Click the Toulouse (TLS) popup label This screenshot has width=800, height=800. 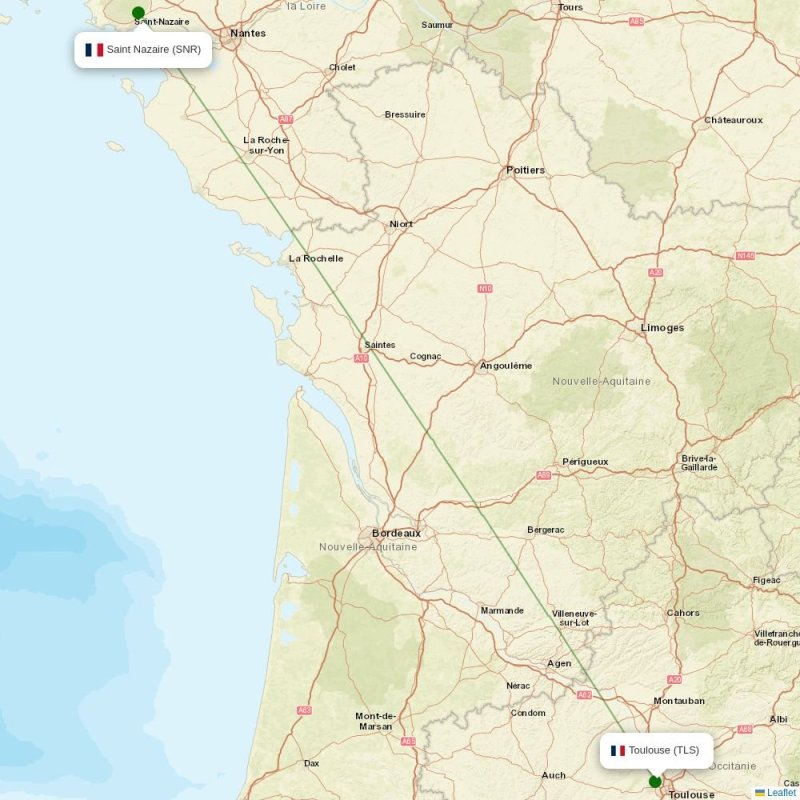(x=664, y=750)
